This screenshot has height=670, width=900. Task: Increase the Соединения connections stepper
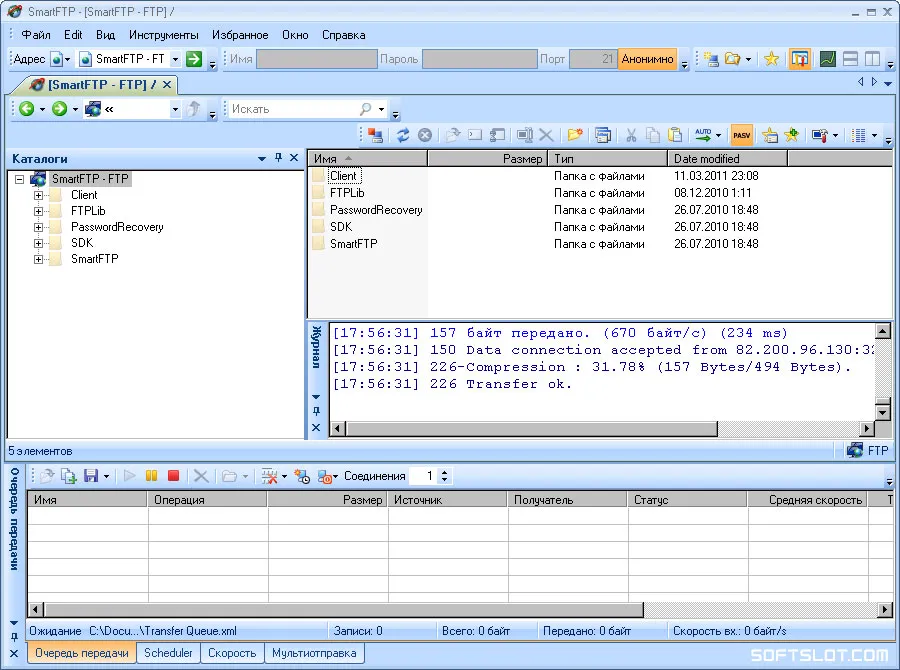pos(444,472)
